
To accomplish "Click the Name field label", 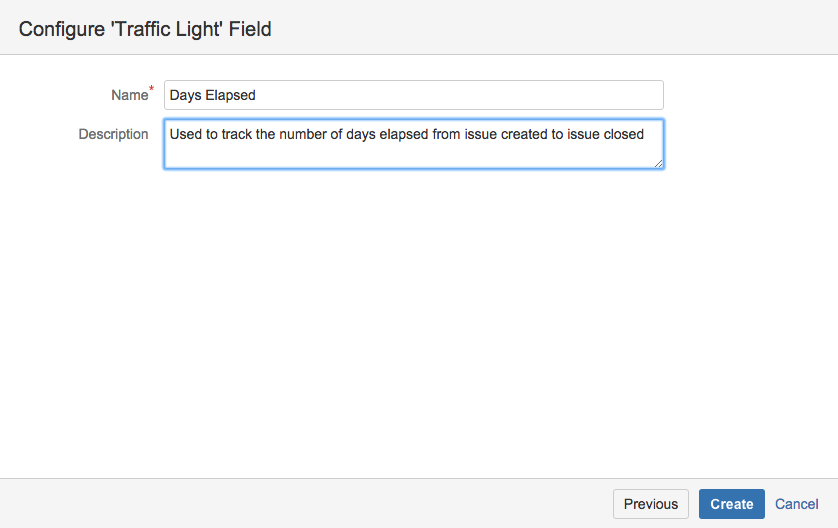I will (x=129, y=95).
